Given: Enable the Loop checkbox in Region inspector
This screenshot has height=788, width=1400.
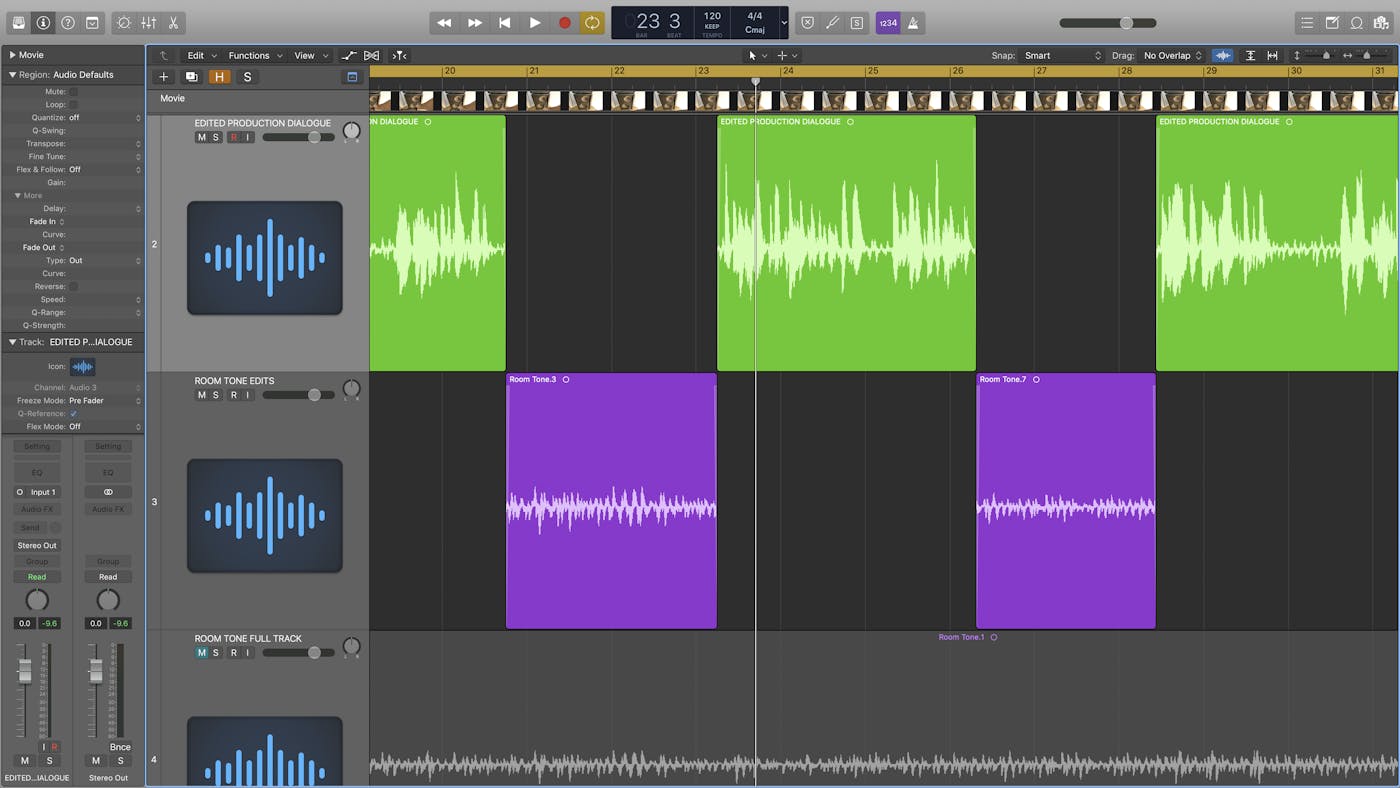Looking at the screenshot, I should click(73, 104).
